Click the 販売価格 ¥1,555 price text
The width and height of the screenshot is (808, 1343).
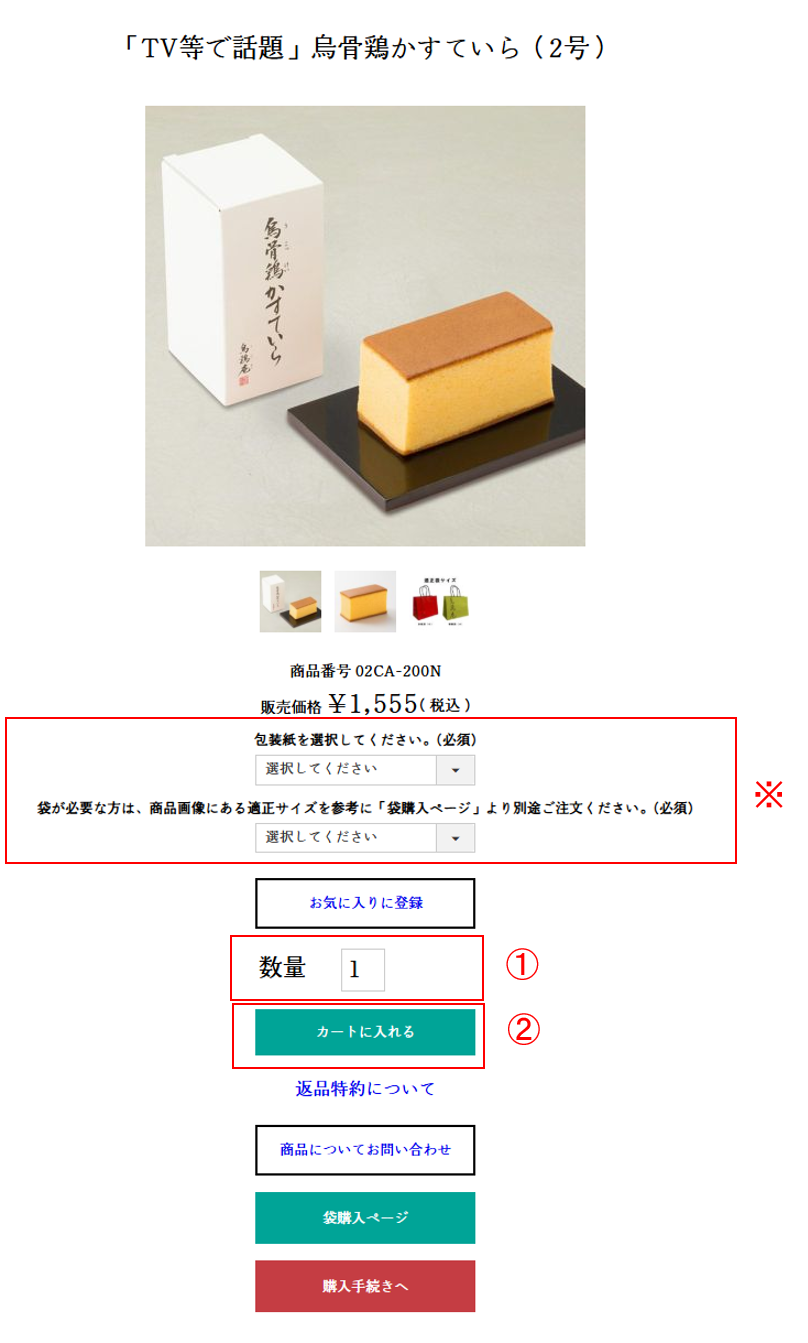point(365,704)
